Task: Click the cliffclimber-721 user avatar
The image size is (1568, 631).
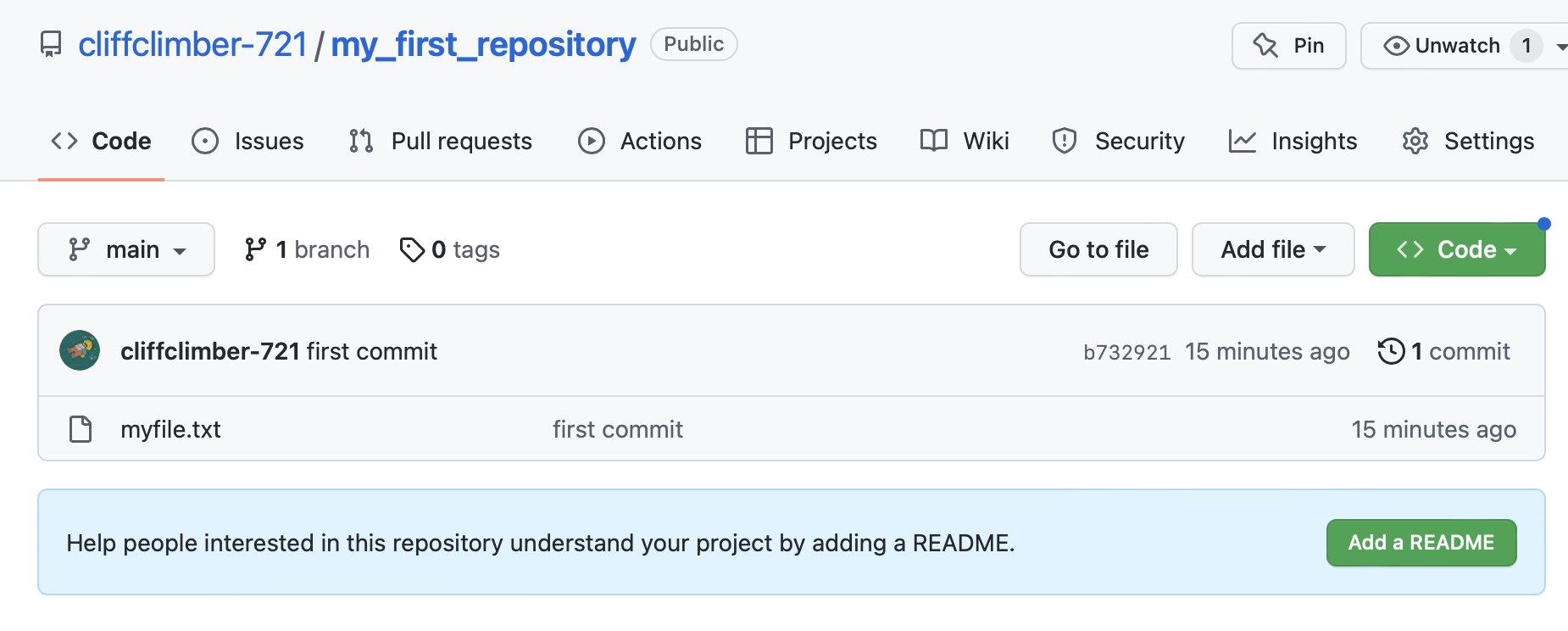Action: 80,351
